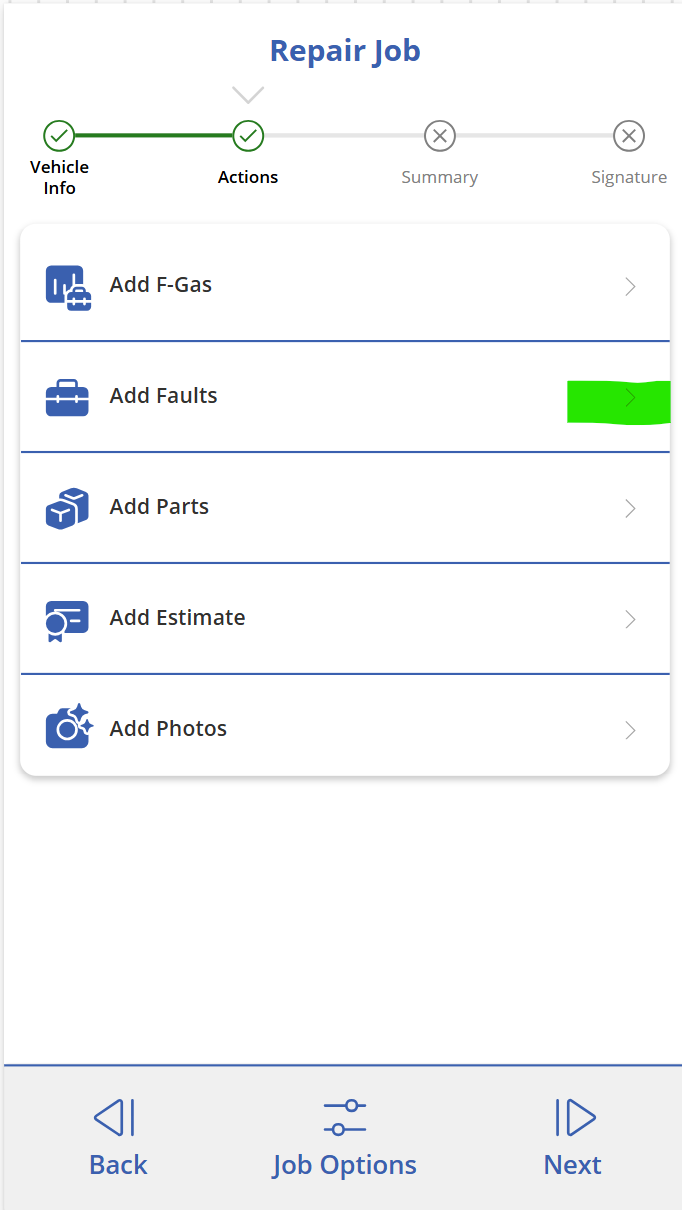The height and width of the screenshot is (1210, 682).
Task: Click the Repair Job heading
Action: point(345,51)
